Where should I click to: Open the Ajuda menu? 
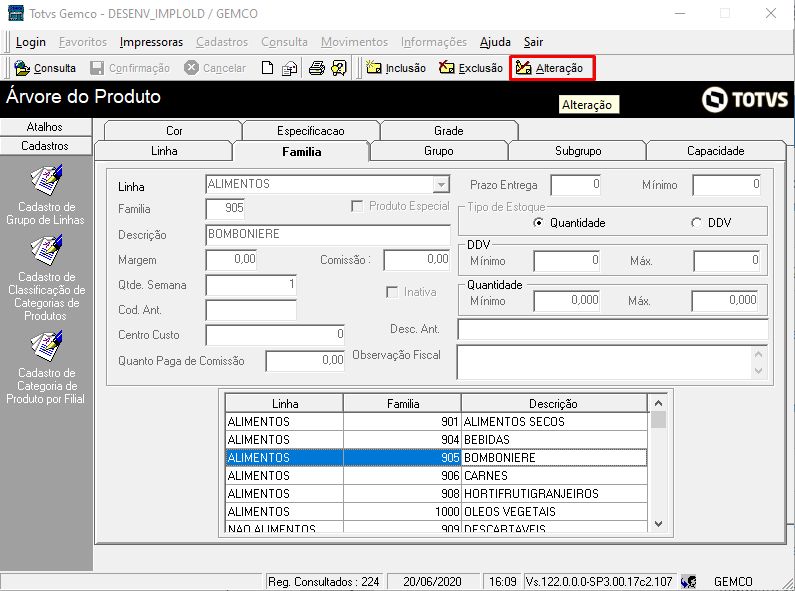495,42
